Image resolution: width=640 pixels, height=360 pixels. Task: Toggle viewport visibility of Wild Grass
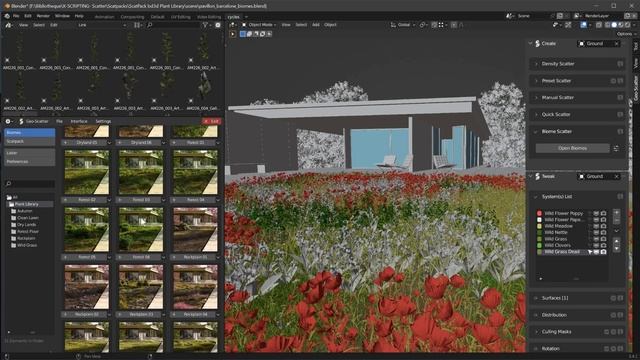596,239
